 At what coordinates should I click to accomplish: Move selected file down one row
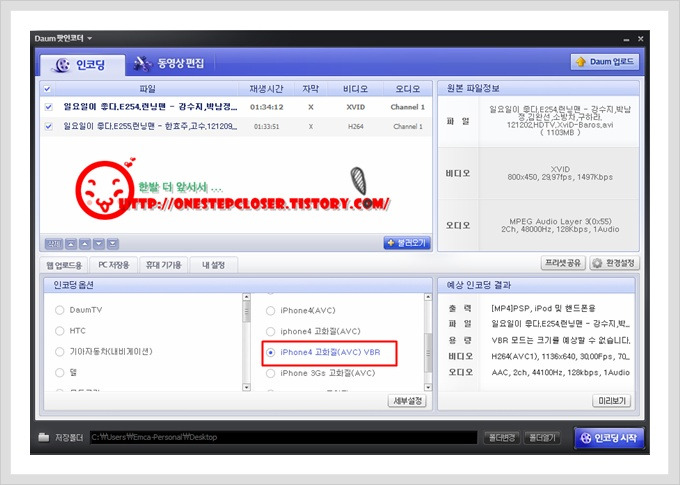(x=99, y=244)
